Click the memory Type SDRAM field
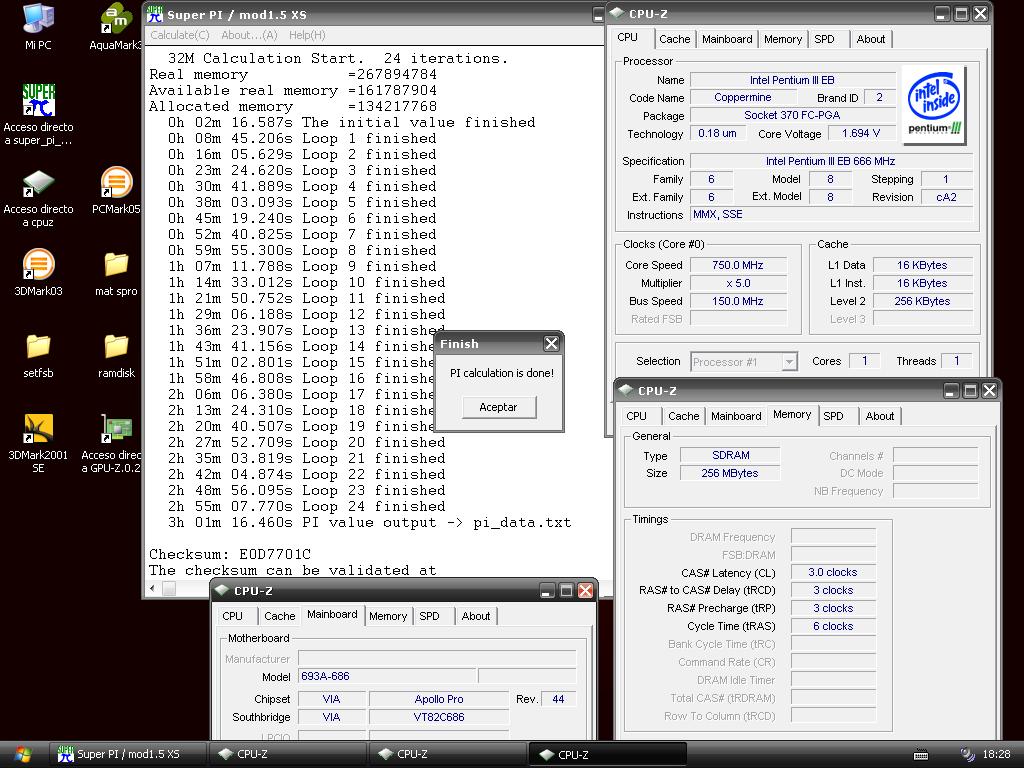 tap(730, 455)
